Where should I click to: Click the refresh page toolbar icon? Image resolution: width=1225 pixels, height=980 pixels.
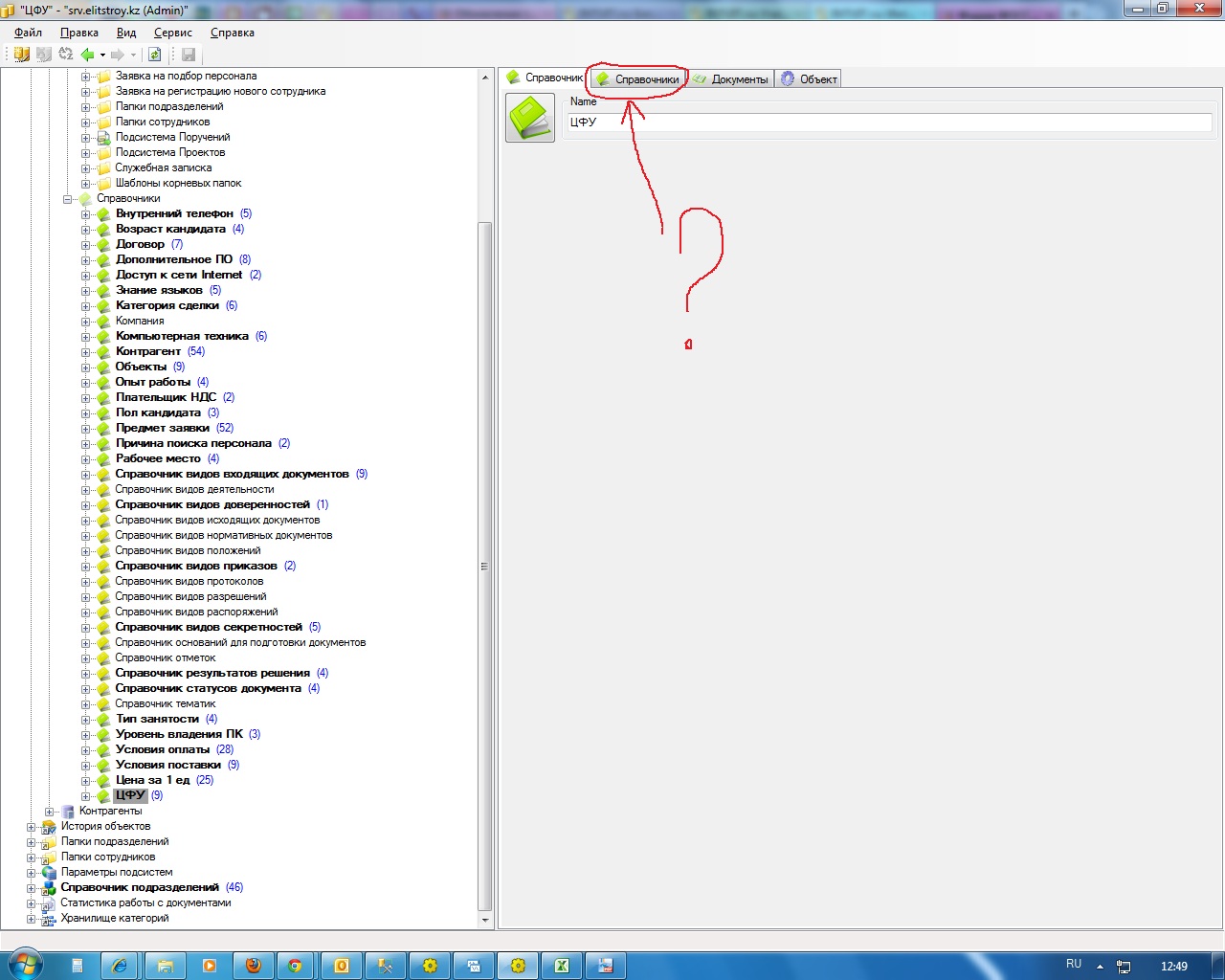[x=154, y=55]
